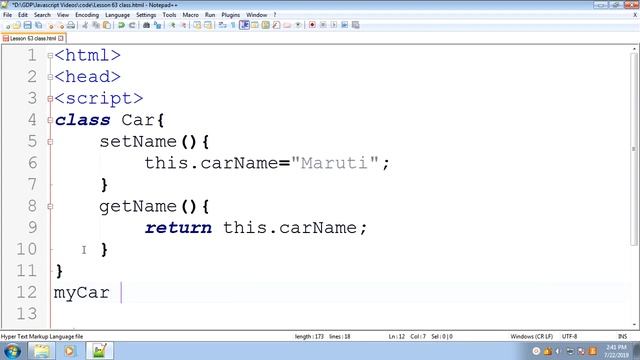Image resolution: width=640 pixels, height=360 pixels.
Task: Print the document with the Print icon
Action: click(x=71, y=25)
